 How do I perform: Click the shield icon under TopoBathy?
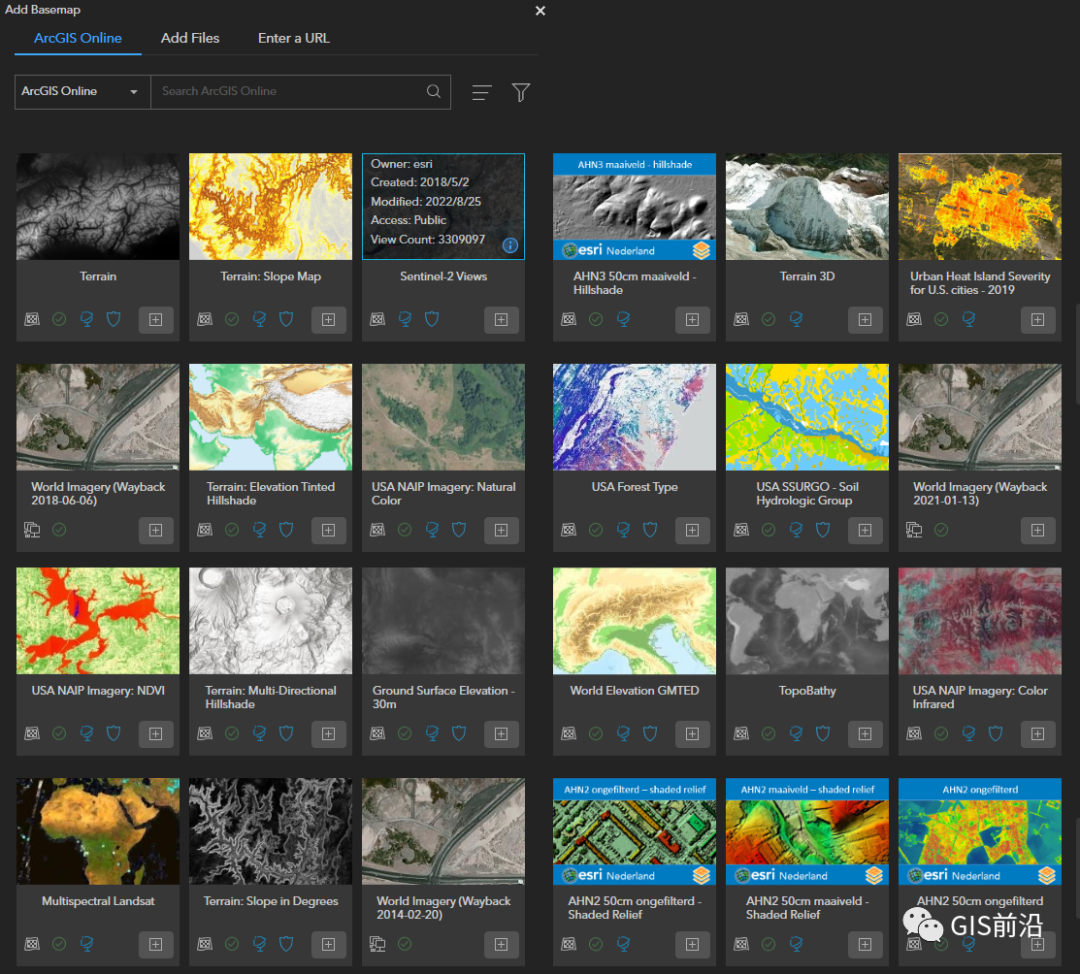click(823, 734)
